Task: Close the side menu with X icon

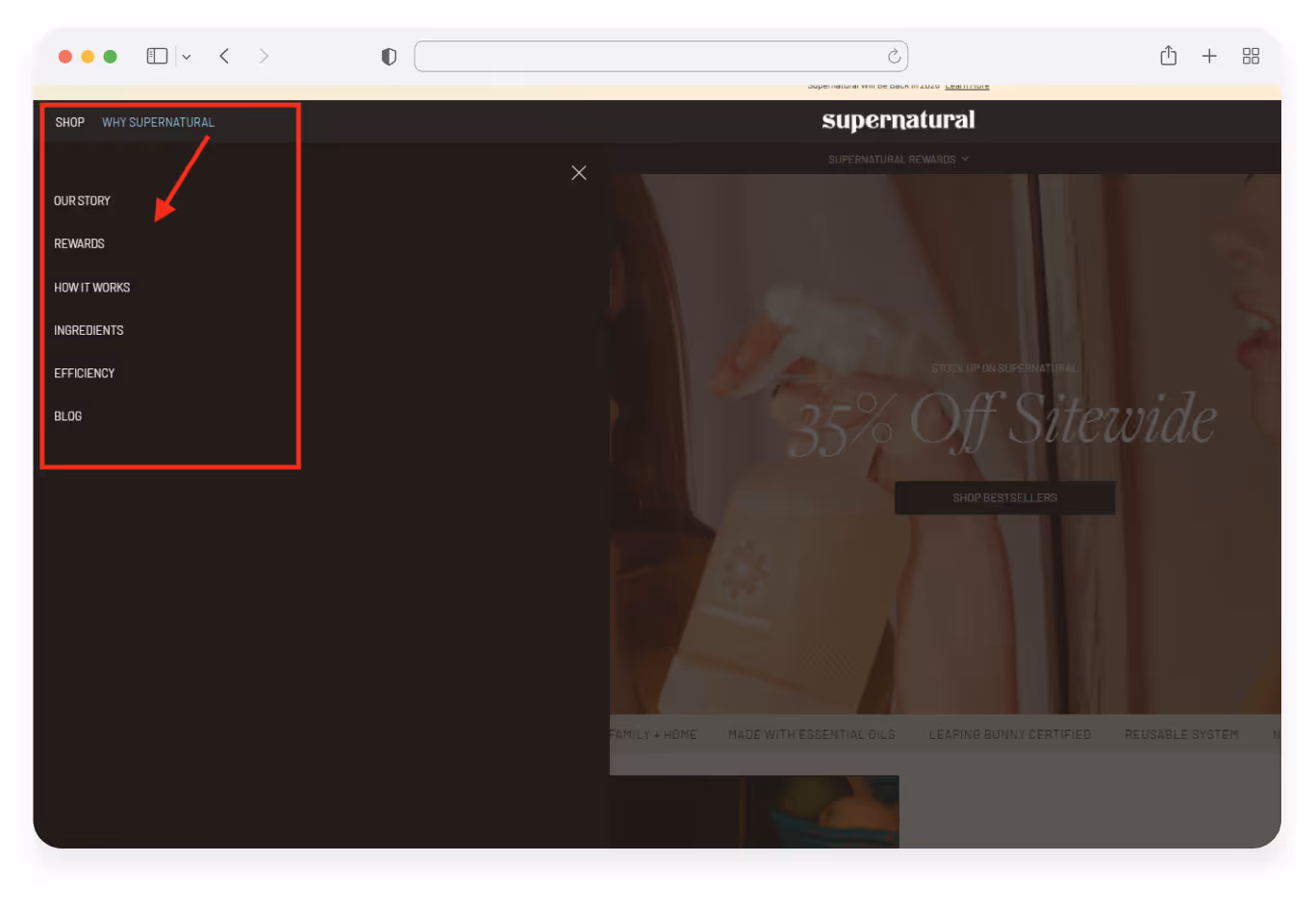Action: 578,172
